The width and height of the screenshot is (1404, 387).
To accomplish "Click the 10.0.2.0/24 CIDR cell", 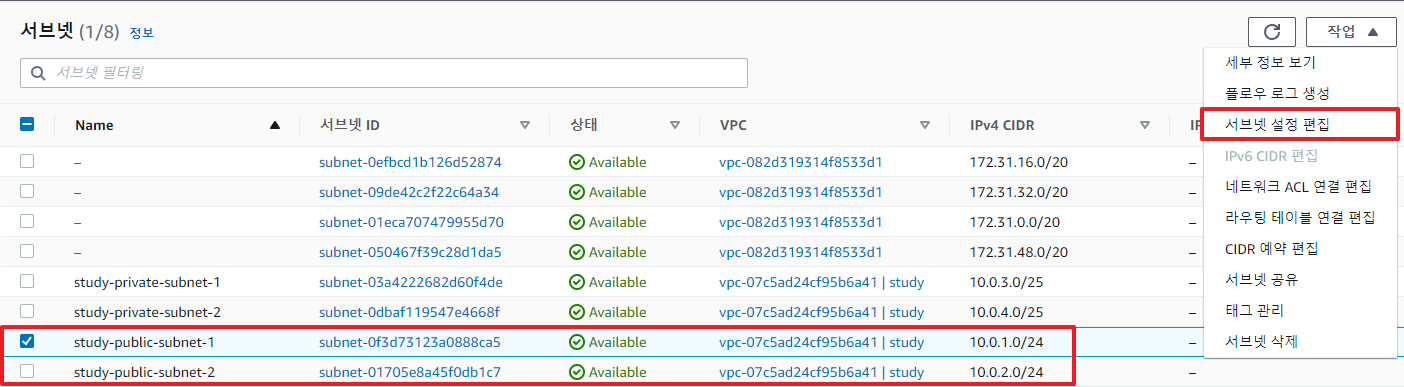I will click(1007, 372).
